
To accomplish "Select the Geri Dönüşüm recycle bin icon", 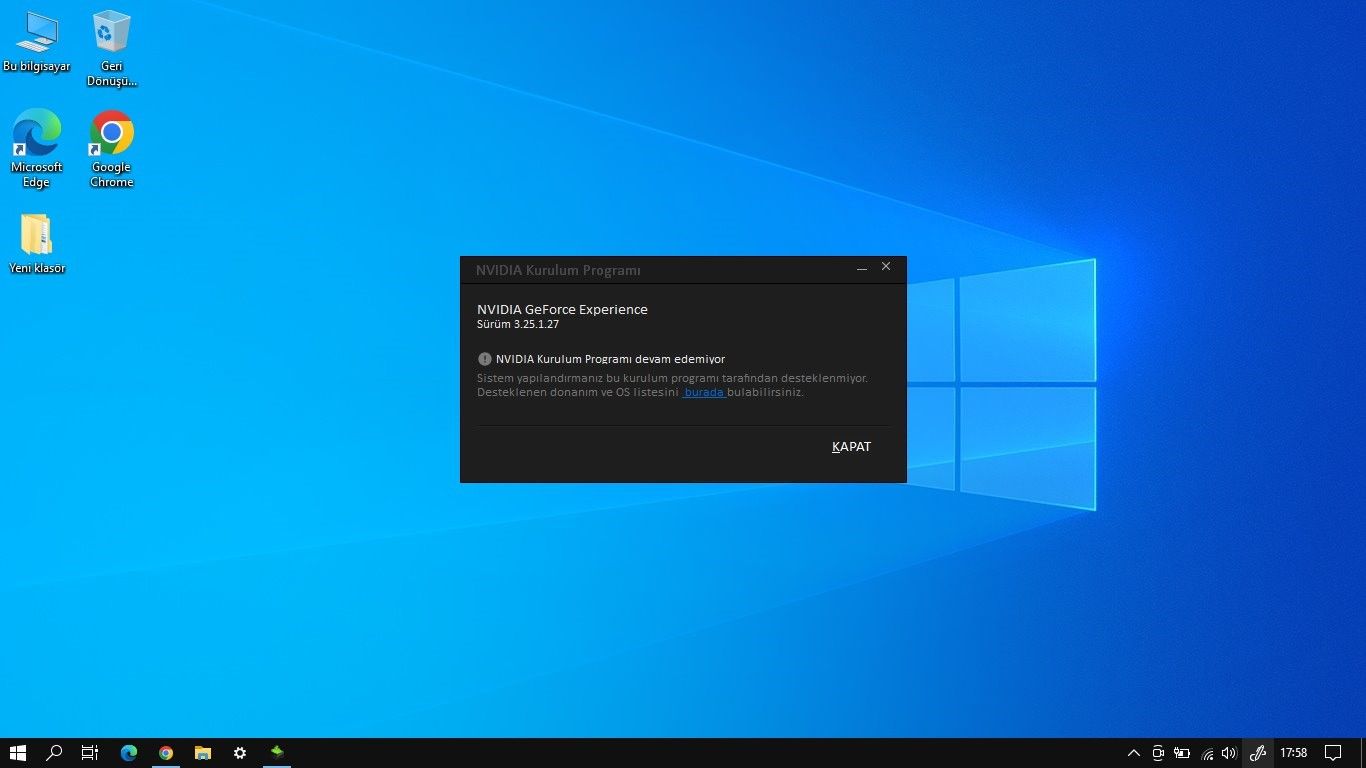I will (x=111, y=49).
